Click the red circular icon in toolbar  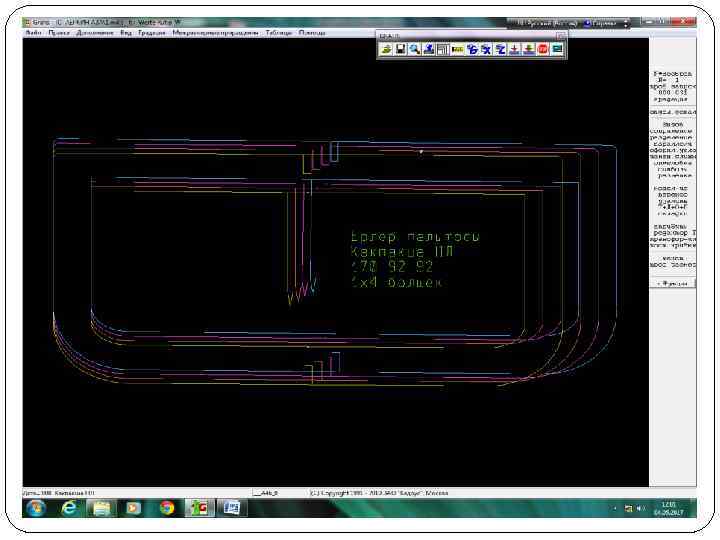[543, 49]
